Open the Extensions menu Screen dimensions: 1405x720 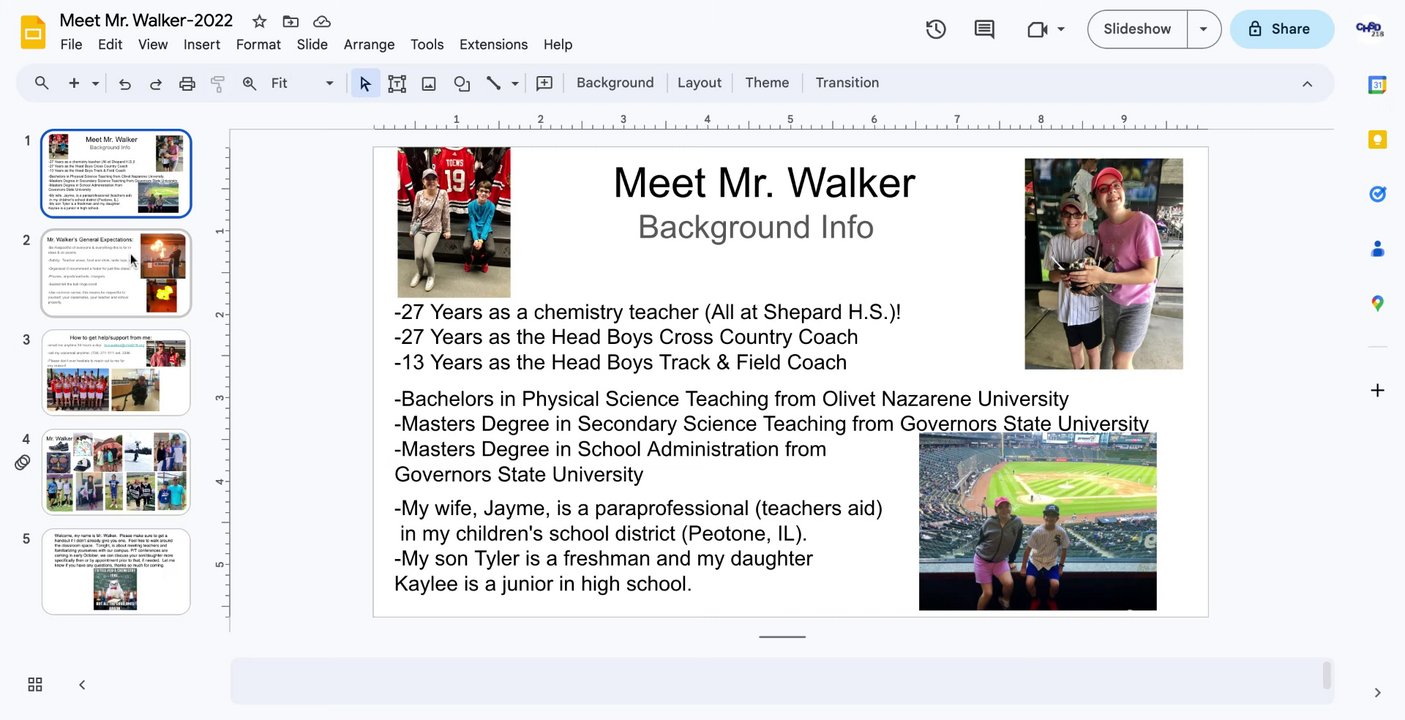coord(493,44)
